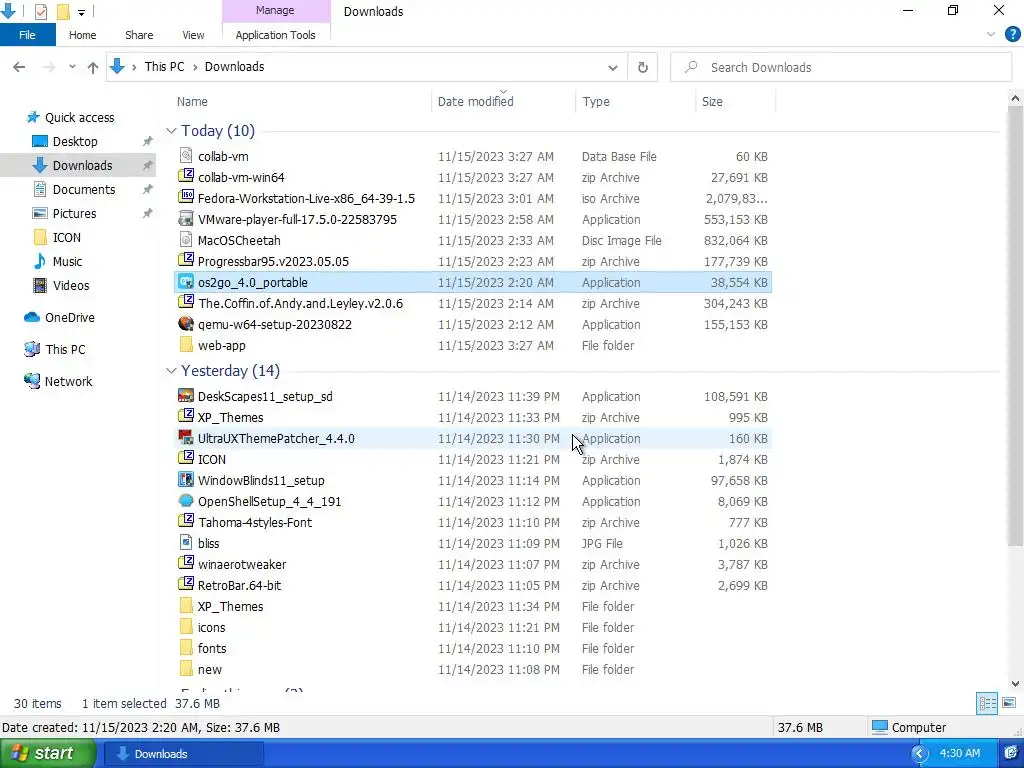Click the Progressbar95 zip archive icon
The image size is (1024, 768).
tap(186, 261)
